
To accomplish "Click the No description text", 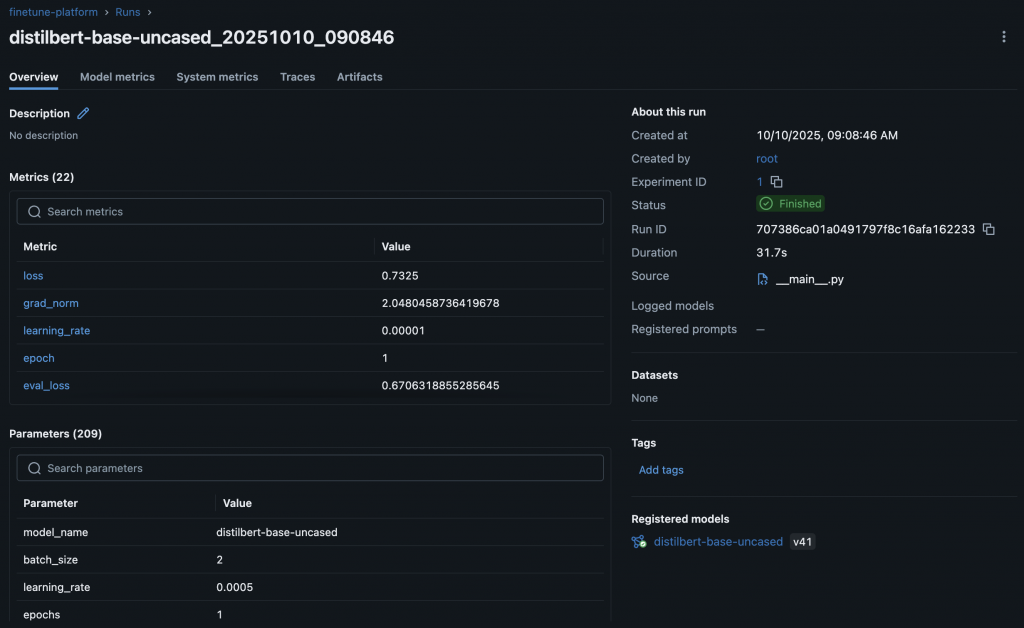I will click(x=44, y=135).
